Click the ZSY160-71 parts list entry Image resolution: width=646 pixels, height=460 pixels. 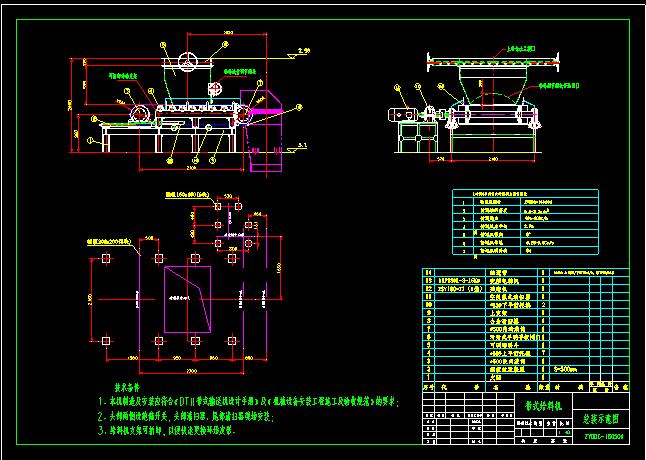(x=457, y=291)
